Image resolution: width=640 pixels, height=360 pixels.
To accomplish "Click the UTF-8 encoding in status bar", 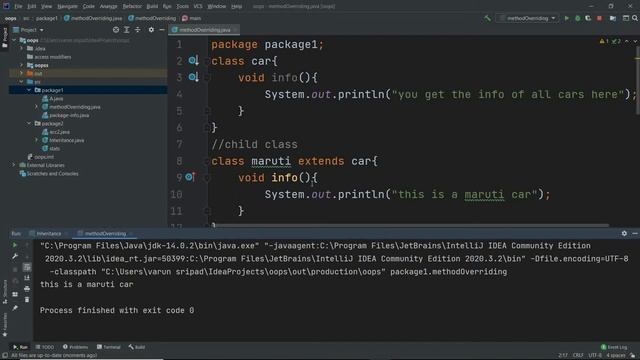I will (x=595, y=355).
